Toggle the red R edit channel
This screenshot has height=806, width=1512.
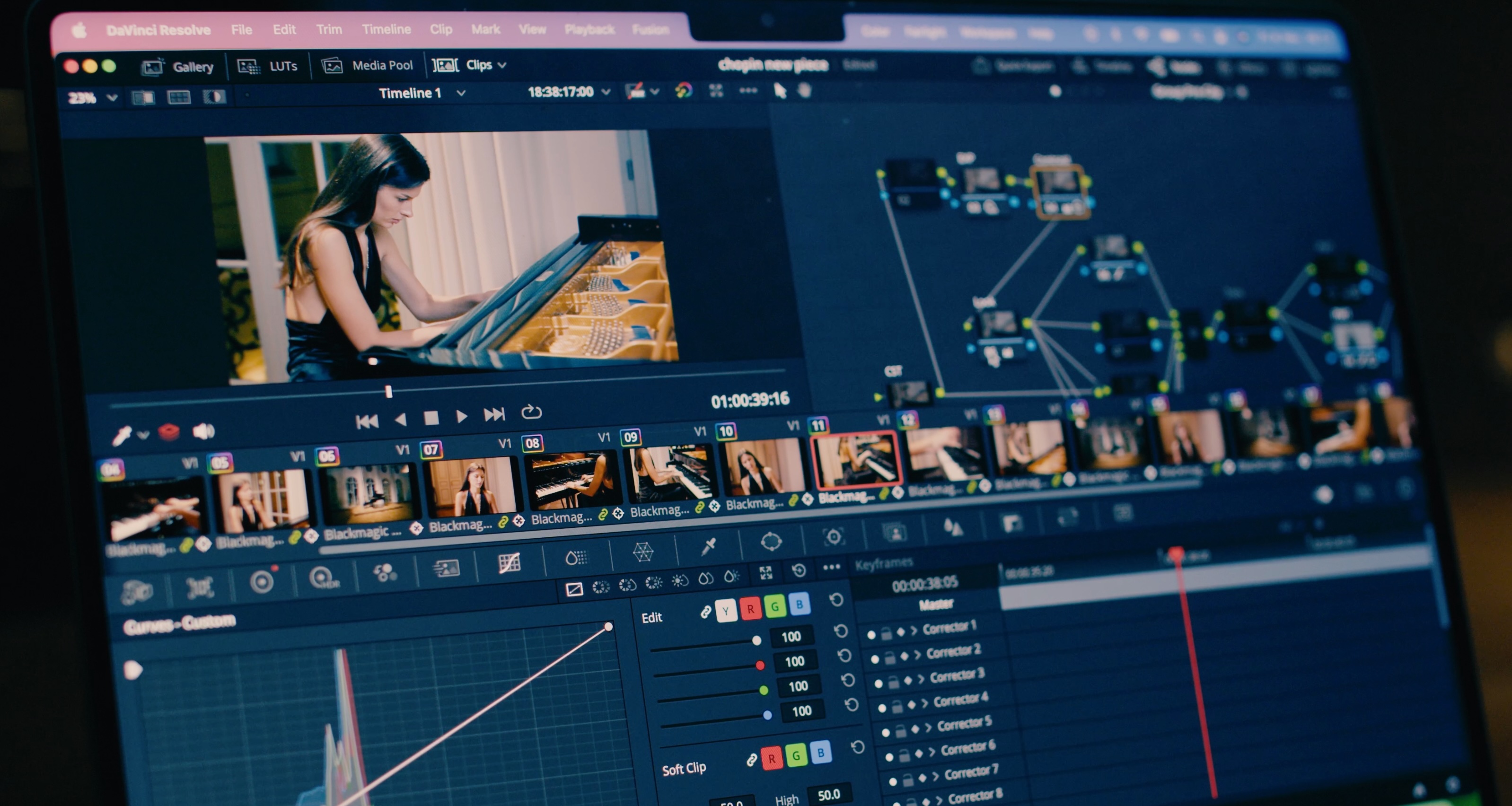(x=750, y=609)
